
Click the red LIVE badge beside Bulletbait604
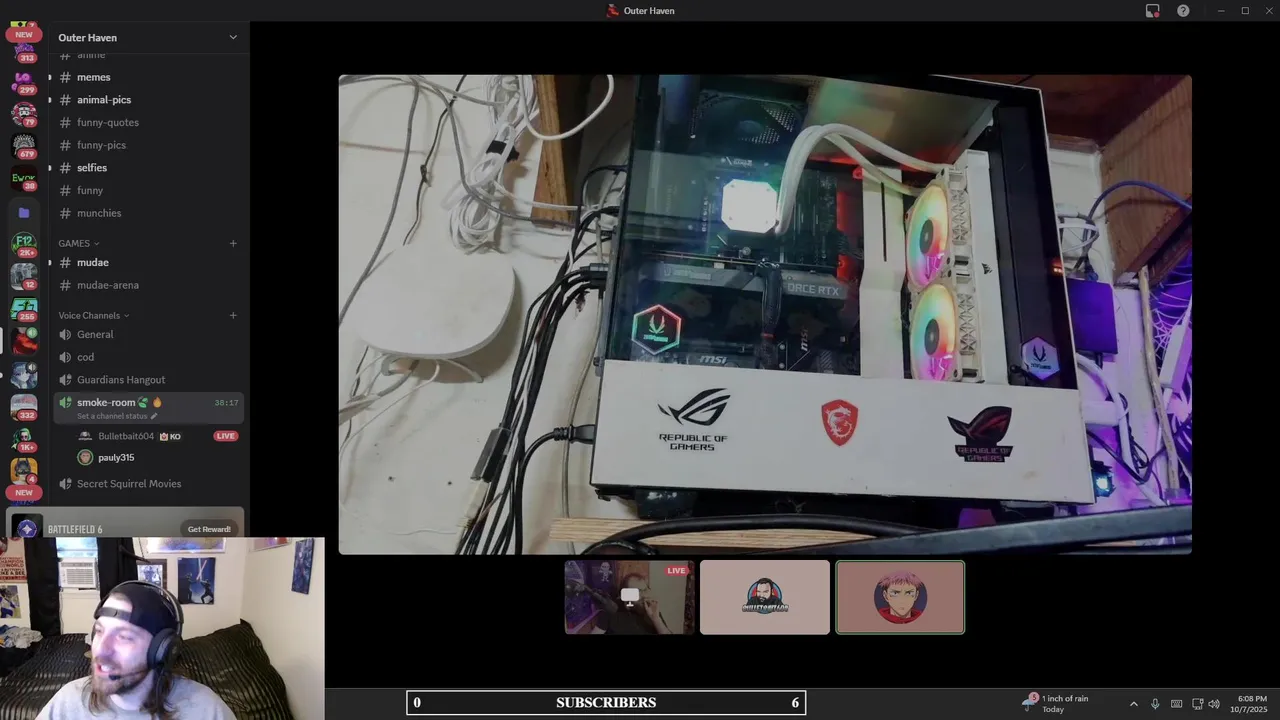(225, 436)
